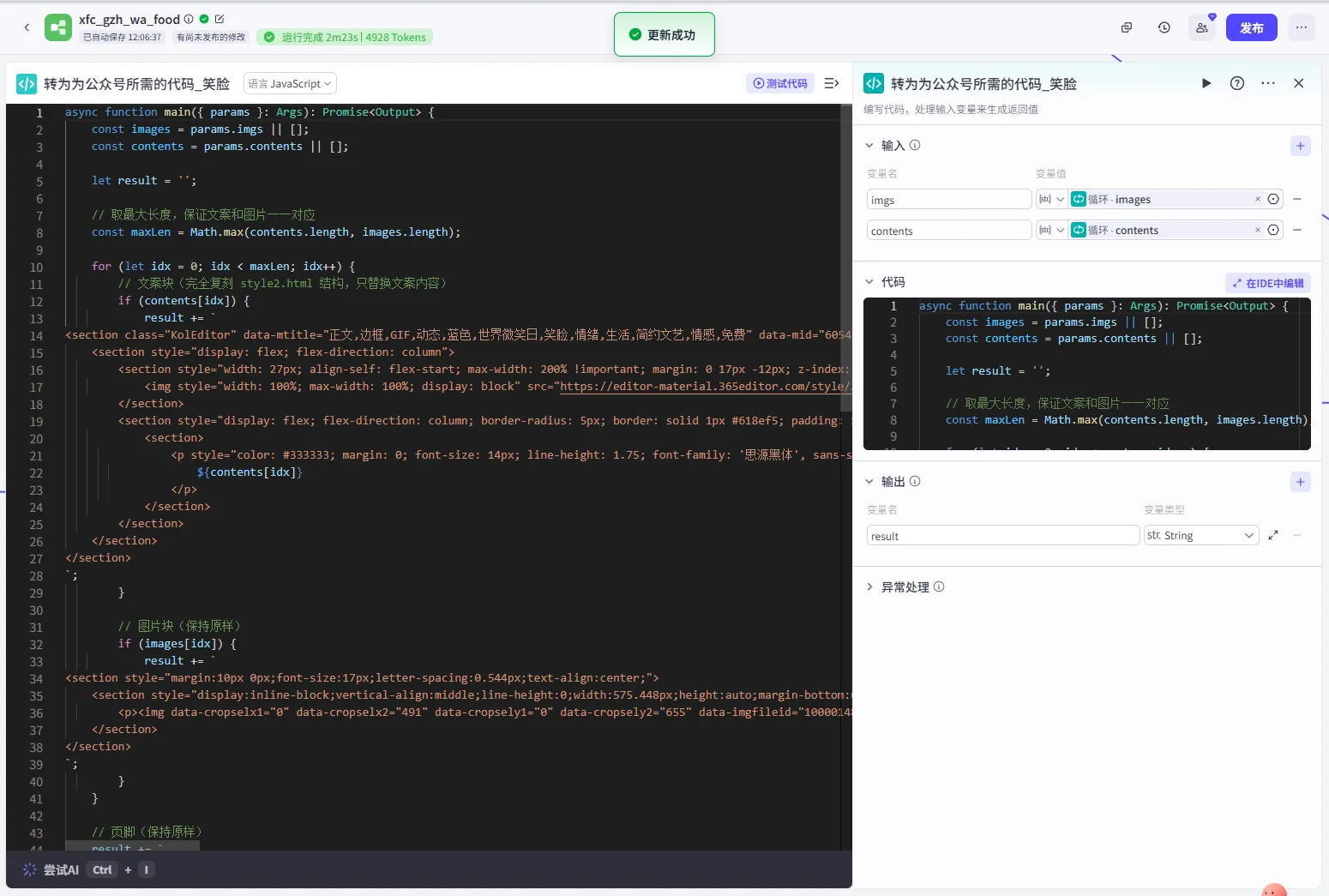Click the expand icon beside the result output

[x=1273, y=535]
